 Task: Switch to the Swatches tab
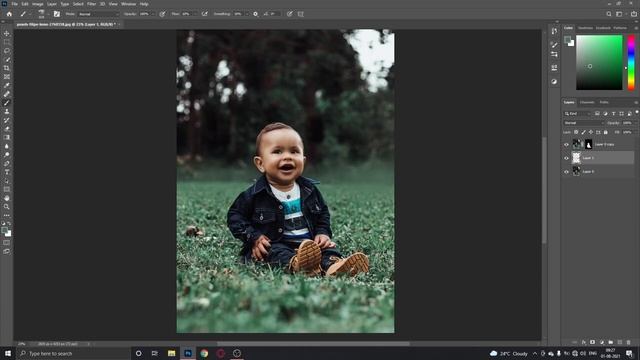pyautogui.click(x=585, y=28)
